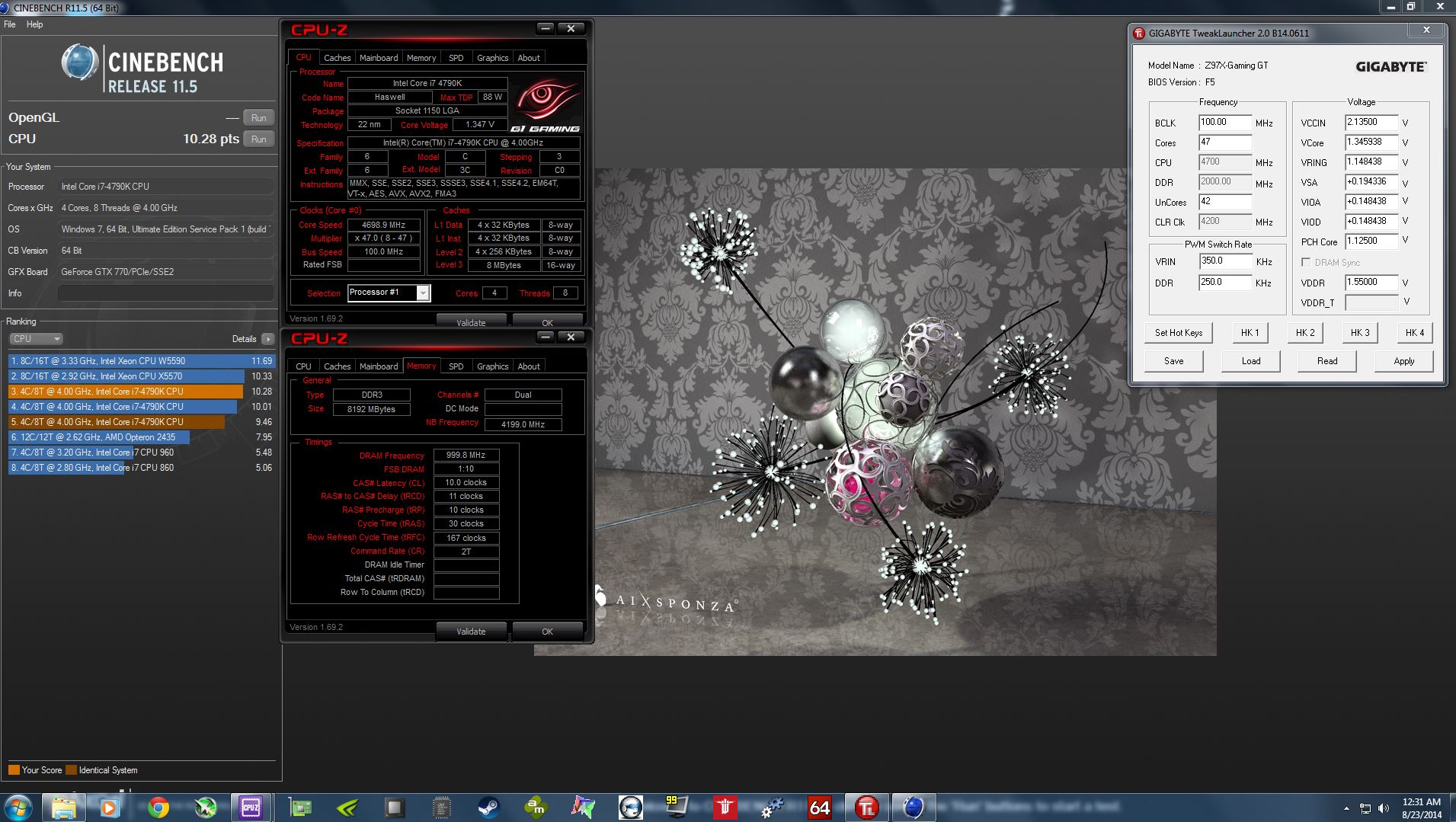Click the volume speaker tray icon
This screenshot has height=822, width=1456.
(x=1383, y=808)
